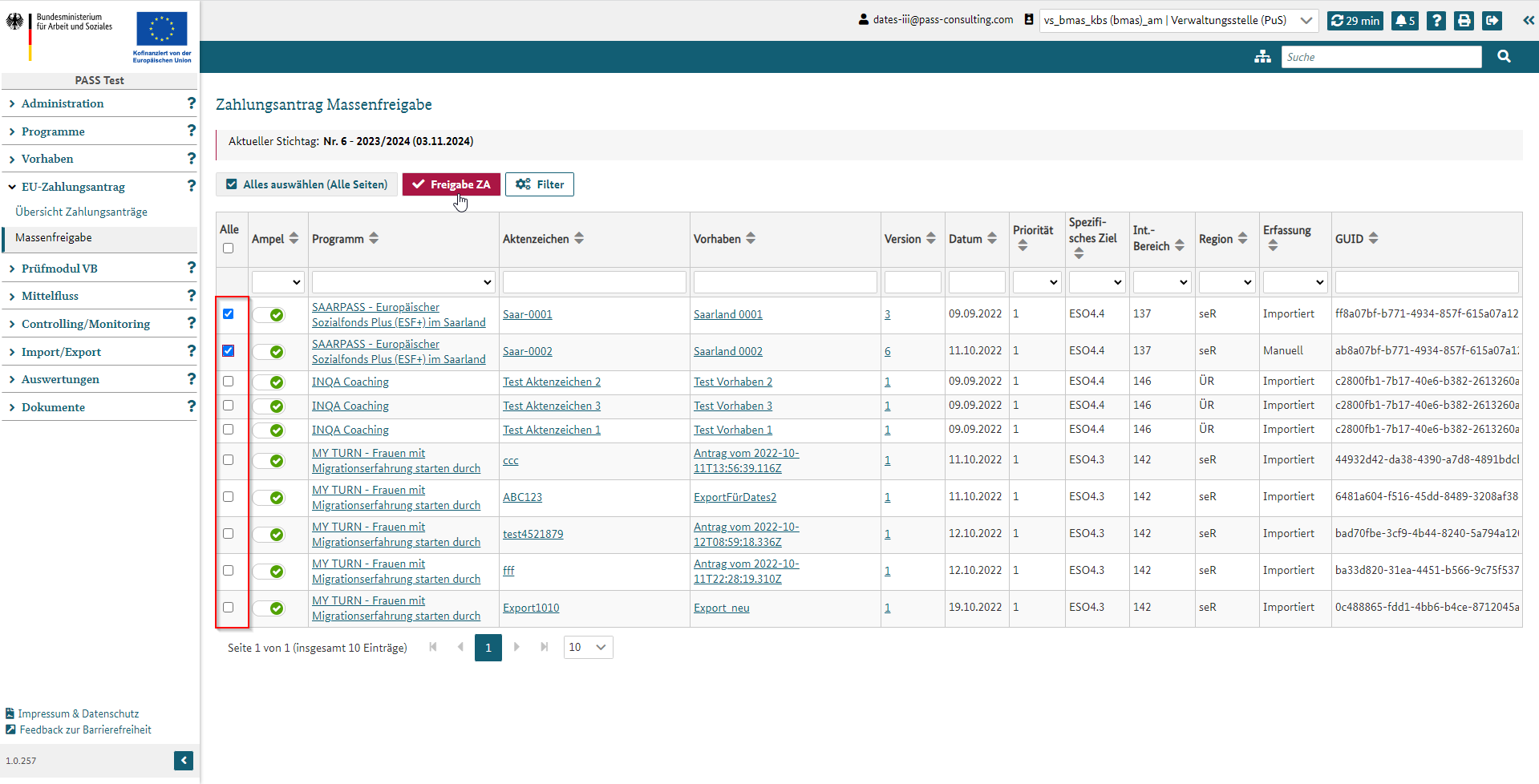Collapse header with double chevron icon

pyautogui.click(x=1529, y=21)
